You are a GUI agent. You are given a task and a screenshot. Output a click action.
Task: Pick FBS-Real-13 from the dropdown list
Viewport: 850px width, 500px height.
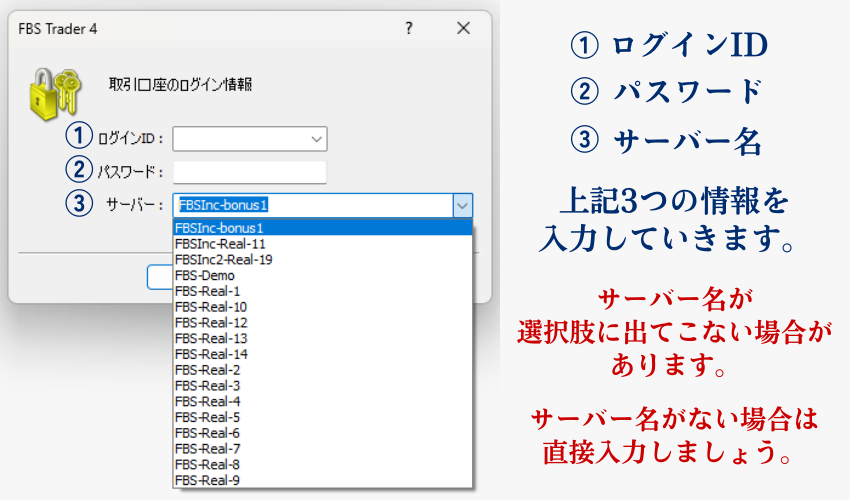(323, 338)
